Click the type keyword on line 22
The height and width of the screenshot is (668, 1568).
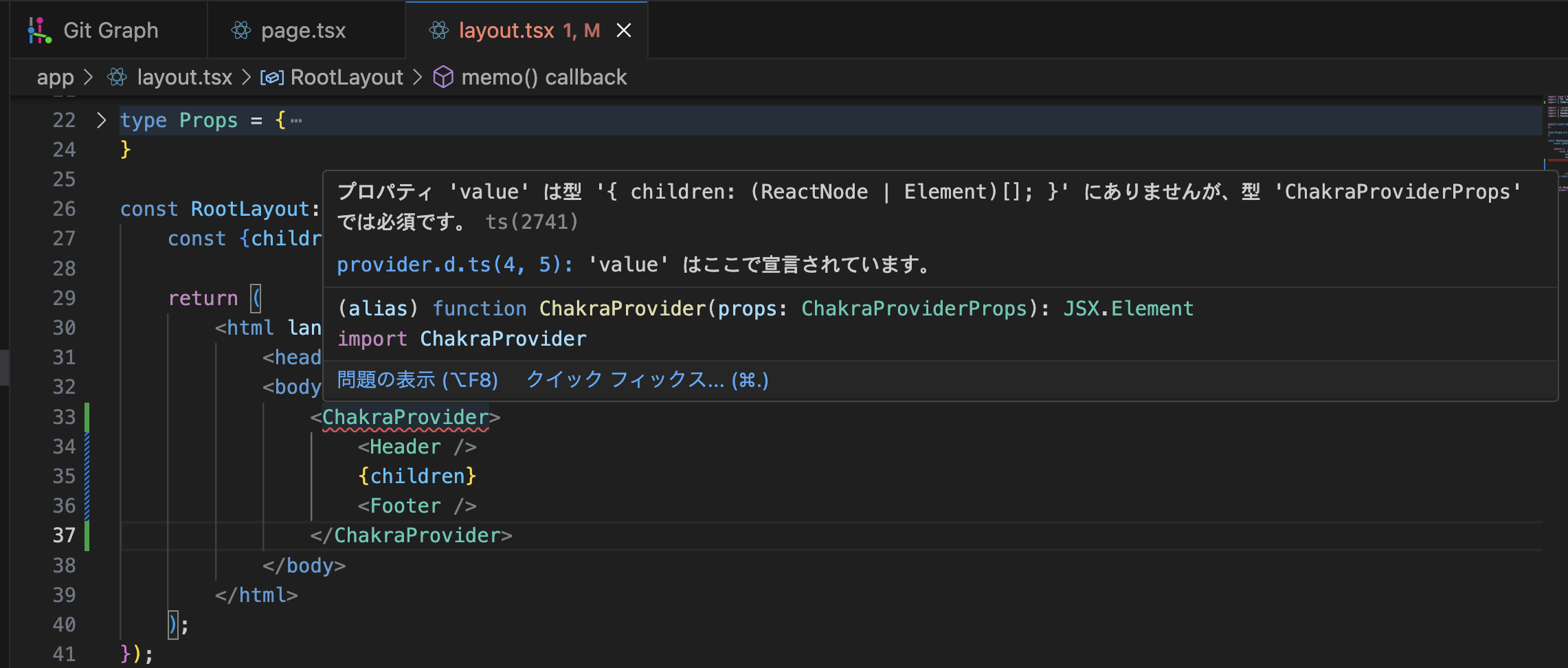tap(144, 120)
